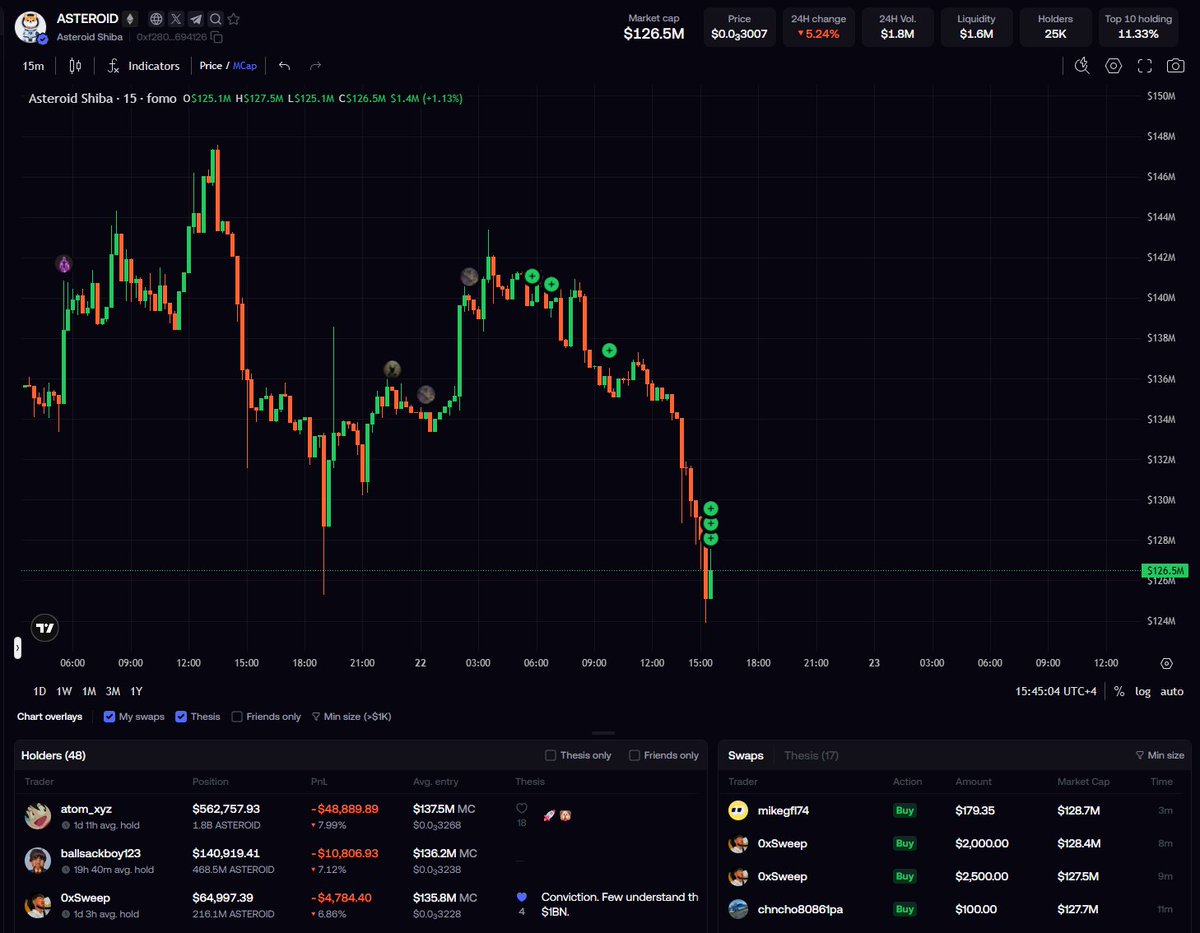Image resolution: width=1200 pixels, height=933 pixels.
Task: Switch chart to Price mode
Action: (211, 66)
